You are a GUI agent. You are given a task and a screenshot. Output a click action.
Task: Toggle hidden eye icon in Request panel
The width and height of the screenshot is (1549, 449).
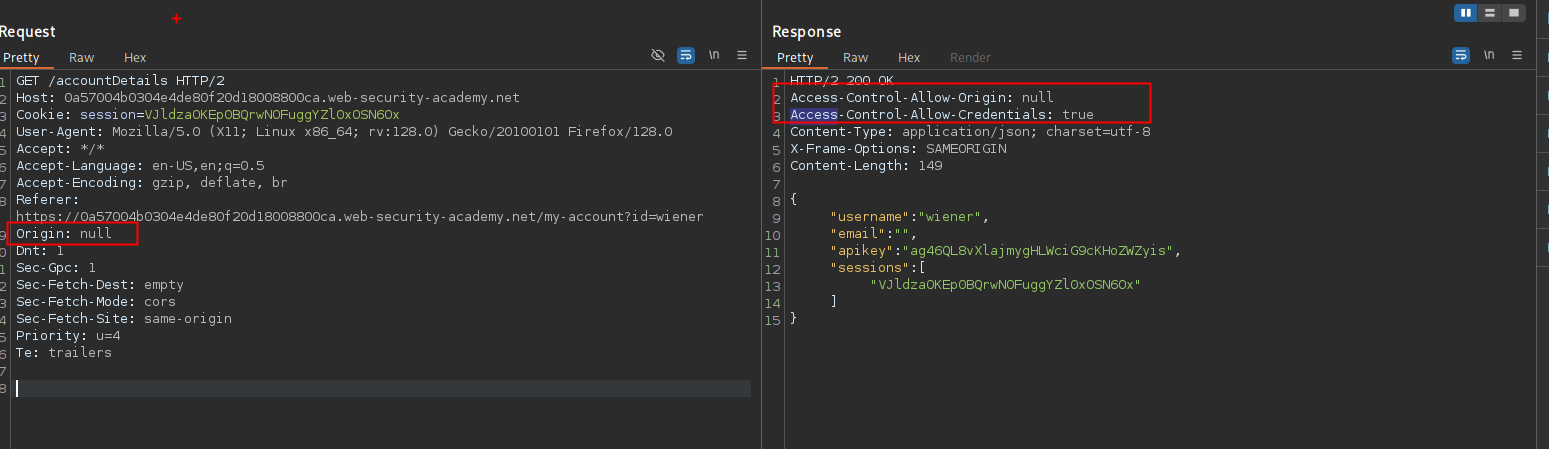click(x=658, y=56)
